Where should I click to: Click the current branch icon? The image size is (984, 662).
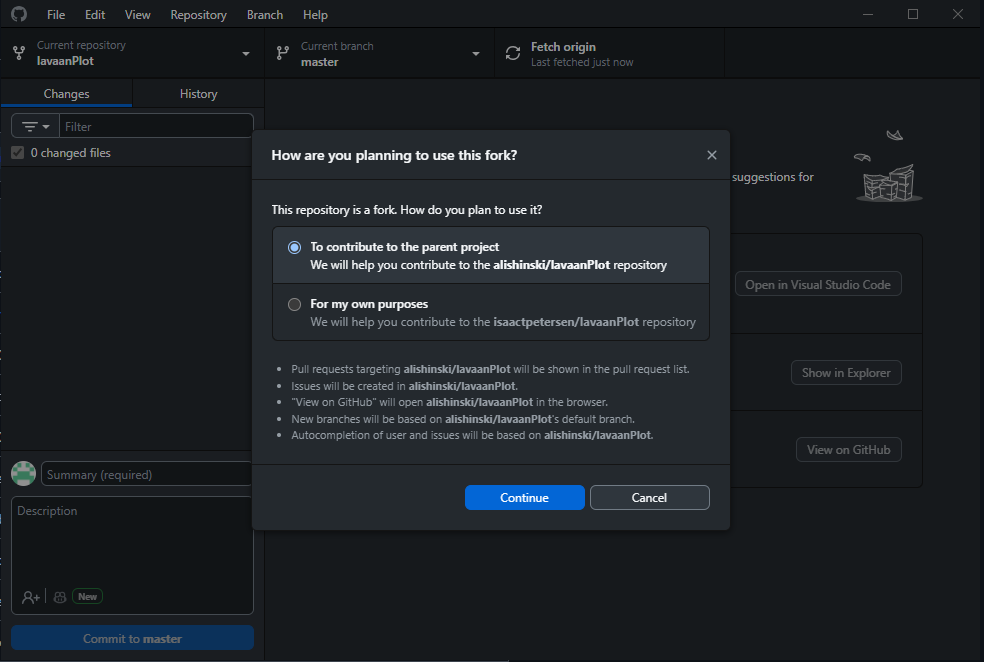tap(283, 53)
